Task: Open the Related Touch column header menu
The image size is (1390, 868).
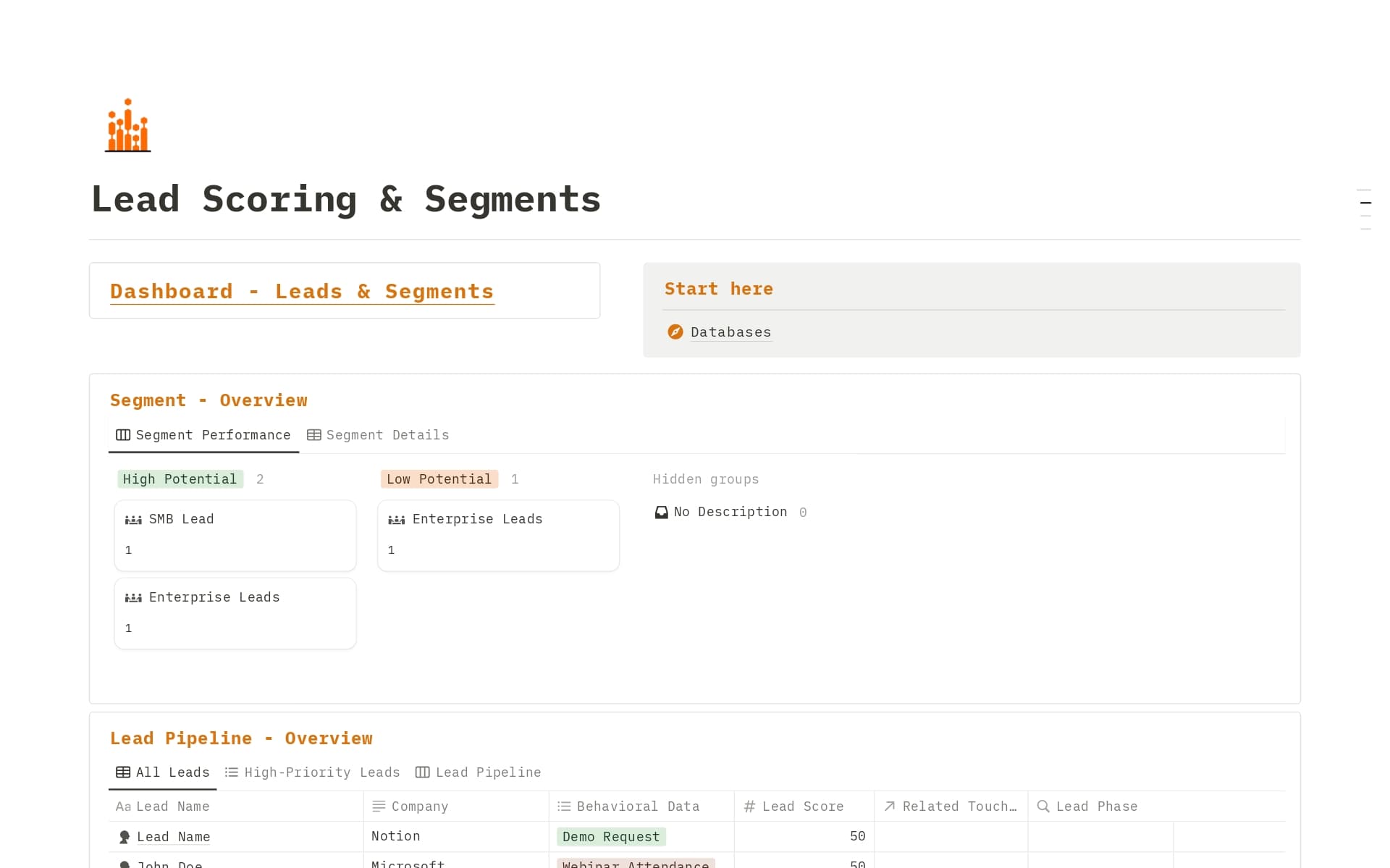Action: [x=951, y=806]
